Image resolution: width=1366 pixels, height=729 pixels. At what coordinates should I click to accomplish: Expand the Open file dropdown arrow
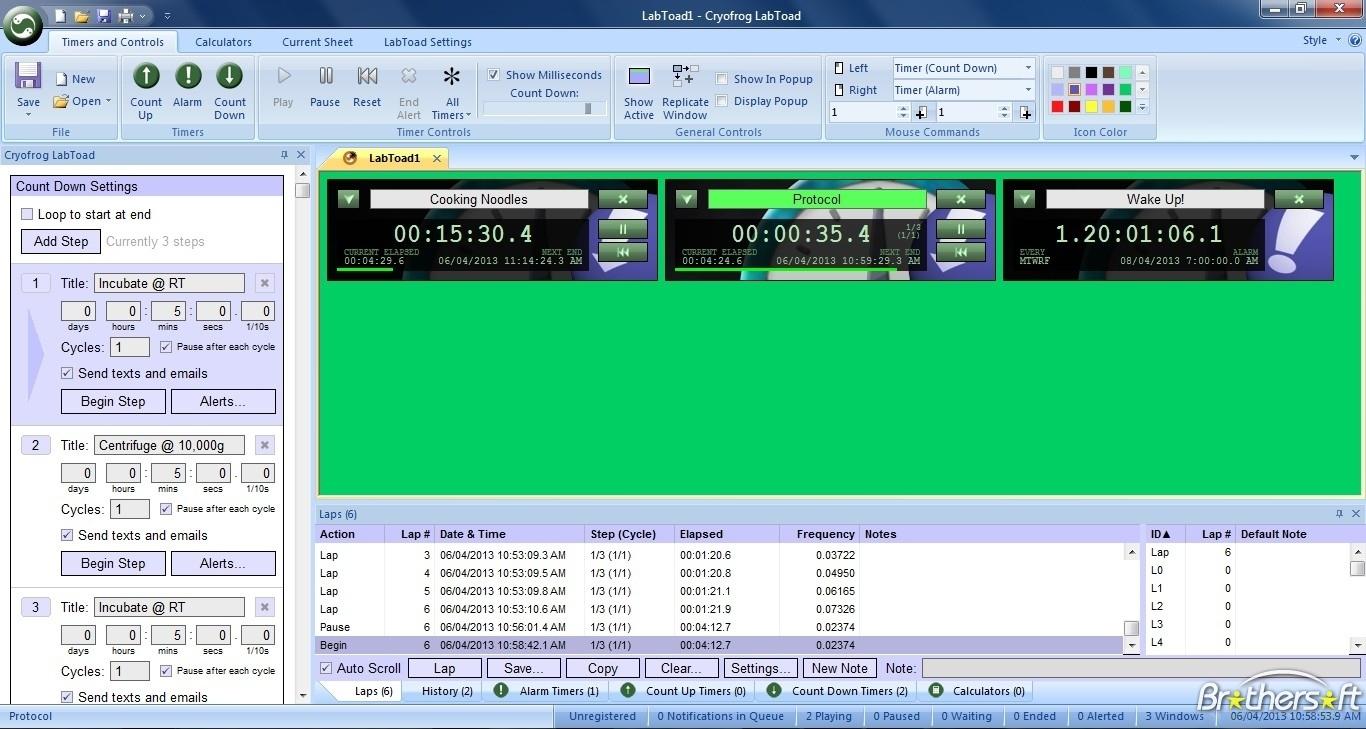[x=108, y=101]
